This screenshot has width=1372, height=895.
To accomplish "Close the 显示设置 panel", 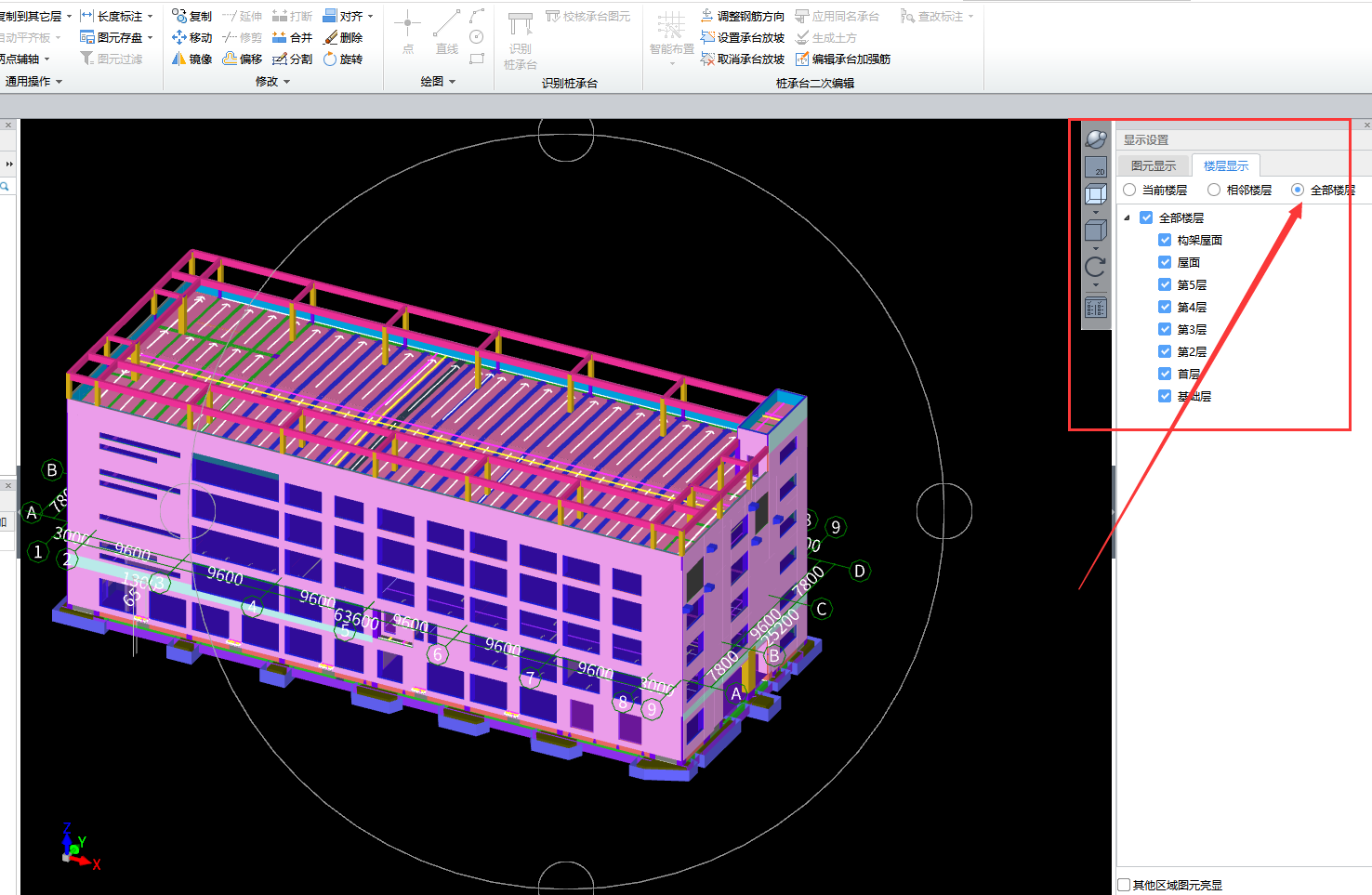I will [1366, 125].
